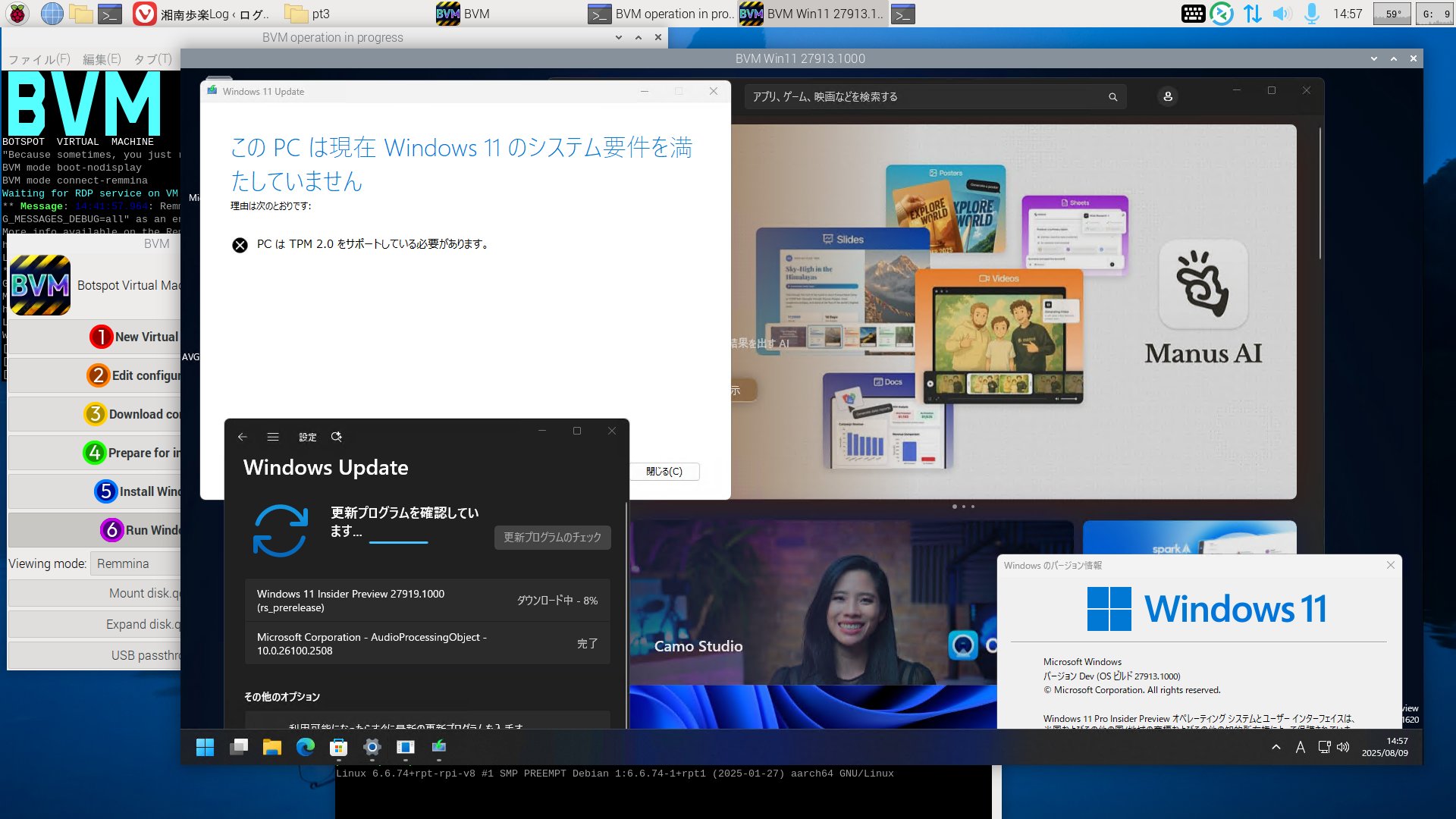Open the タブ(T) menu in terminal
This screenshot has width=1456, height=819.
coord(152,59)
